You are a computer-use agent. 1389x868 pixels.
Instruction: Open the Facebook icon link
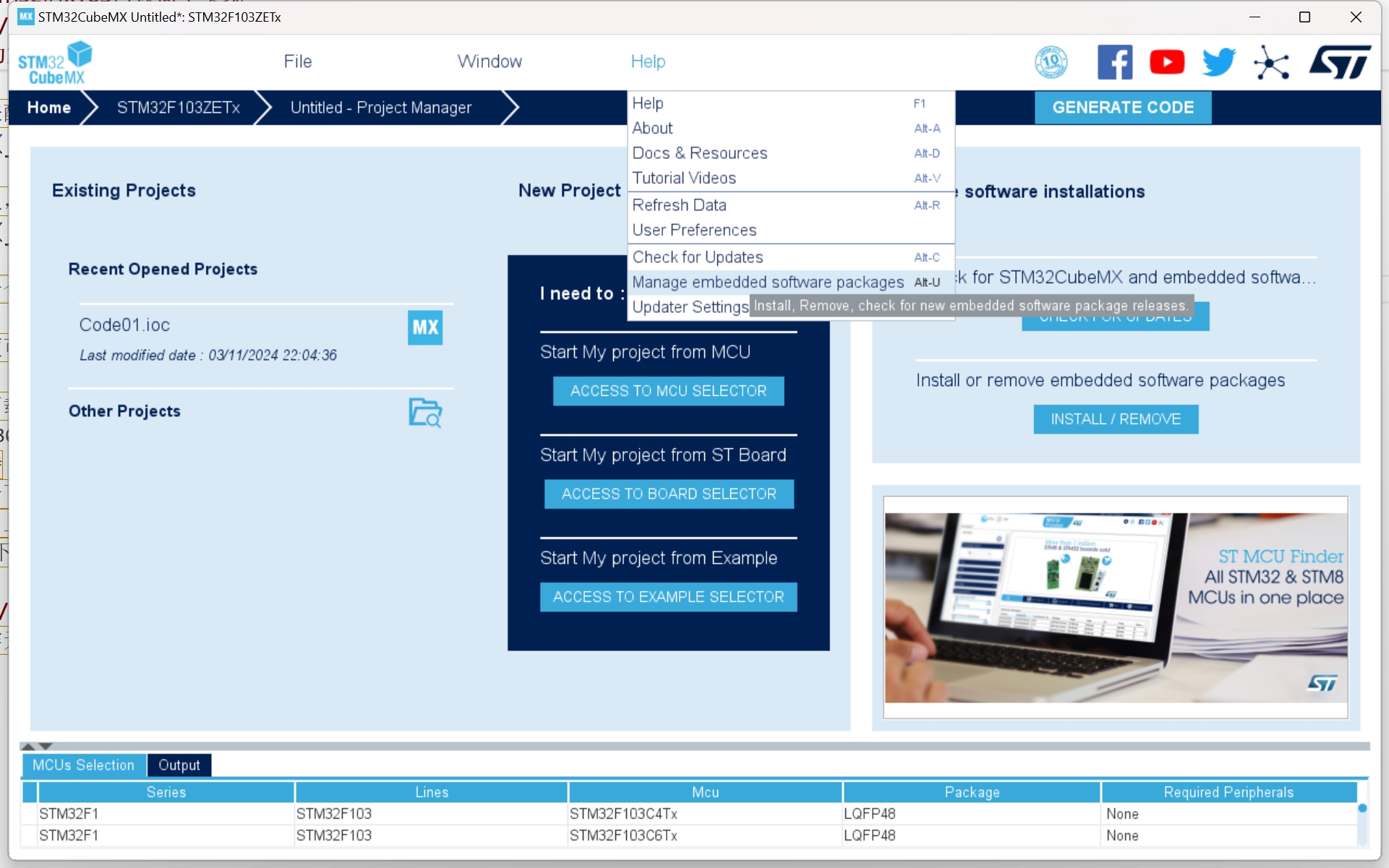[x=1114, y=62]
